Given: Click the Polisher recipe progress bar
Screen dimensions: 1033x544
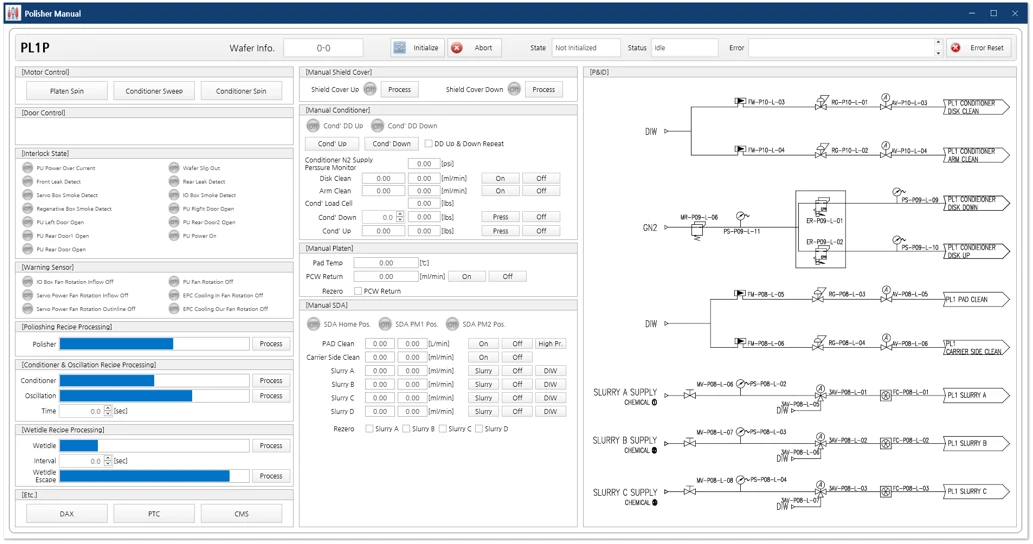Looking at the screenshot, I should 154,344.
